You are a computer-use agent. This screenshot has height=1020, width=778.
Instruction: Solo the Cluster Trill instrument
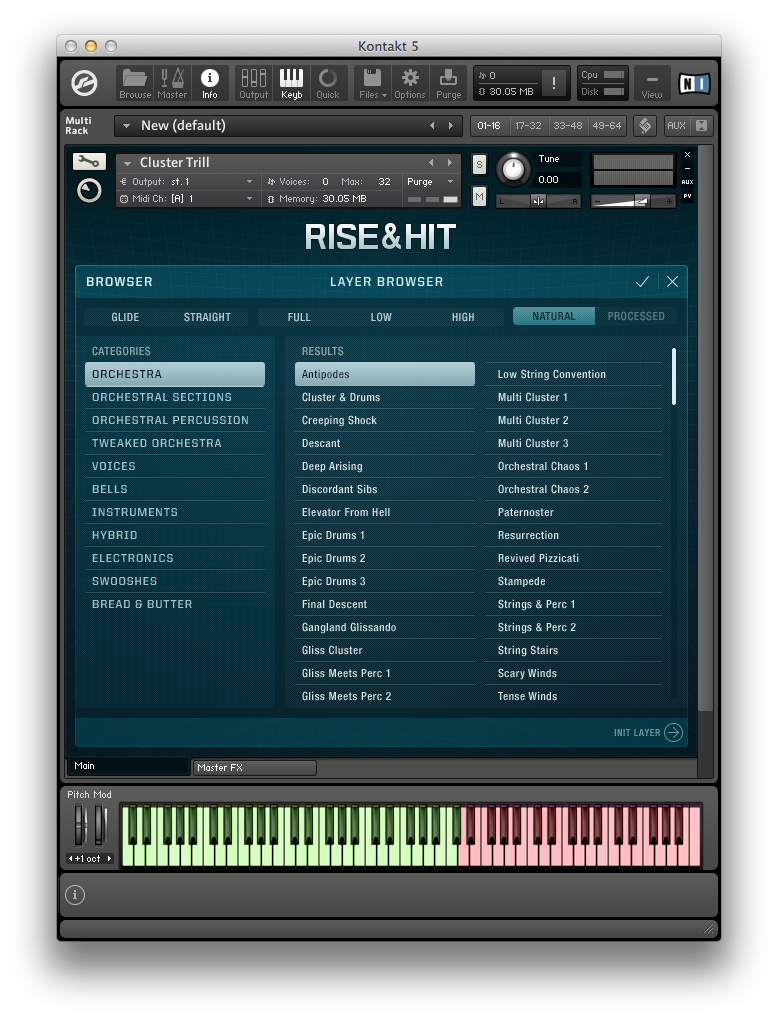click(x=479, y=165)
